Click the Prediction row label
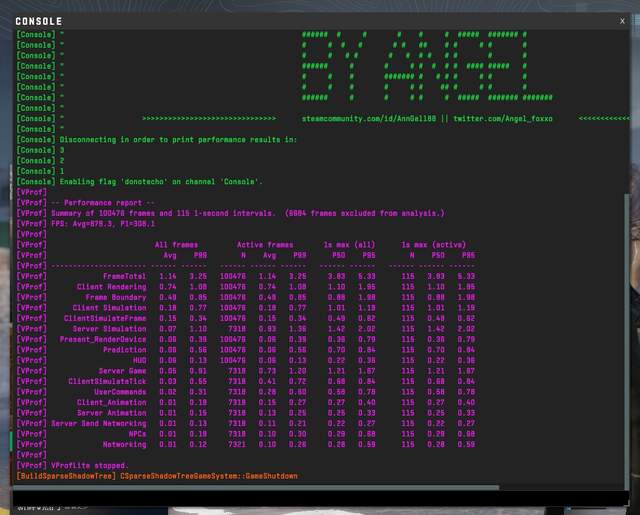Viewport: 640px width, 515px height. tap(125, 350)
